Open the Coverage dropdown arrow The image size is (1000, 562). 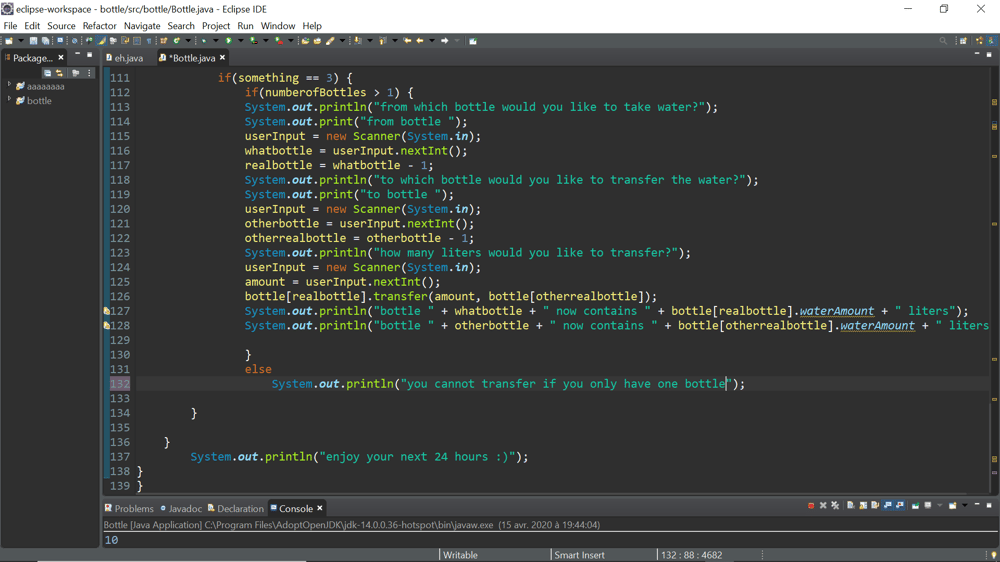265,41
